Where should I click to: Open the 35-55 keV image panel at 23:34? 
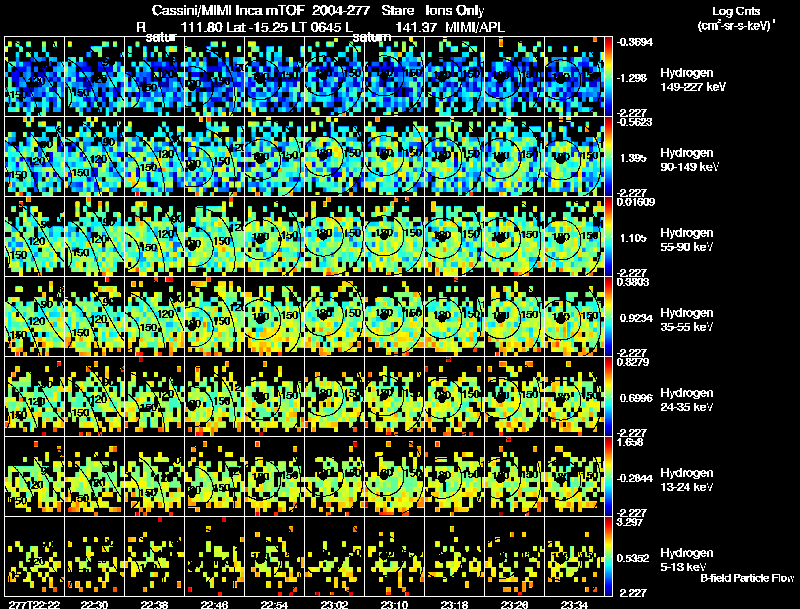(574, 317)
